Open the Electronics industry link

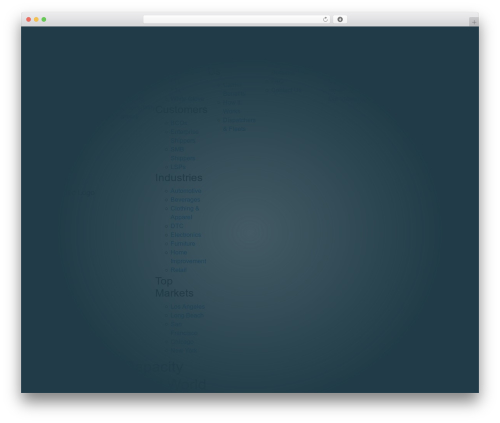tap(186, 235)
